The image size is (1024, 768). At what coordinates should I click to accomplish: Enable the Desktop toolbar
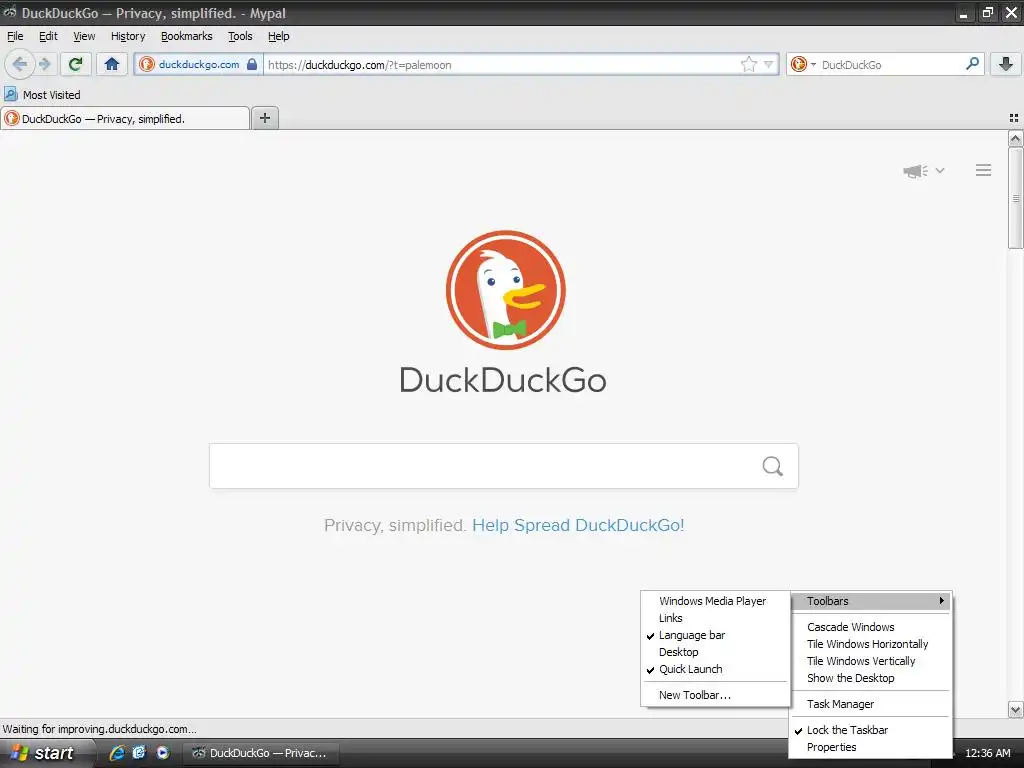click(715, 652)
